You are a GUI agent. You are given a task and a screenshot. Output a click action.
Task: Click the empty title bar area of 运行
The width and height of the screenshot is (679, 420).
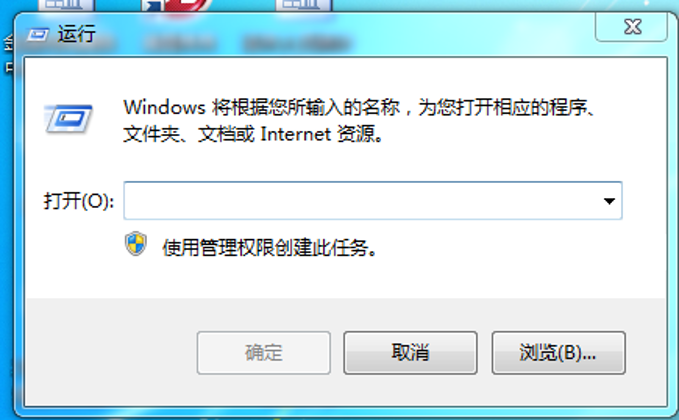[x=346, y=34]
